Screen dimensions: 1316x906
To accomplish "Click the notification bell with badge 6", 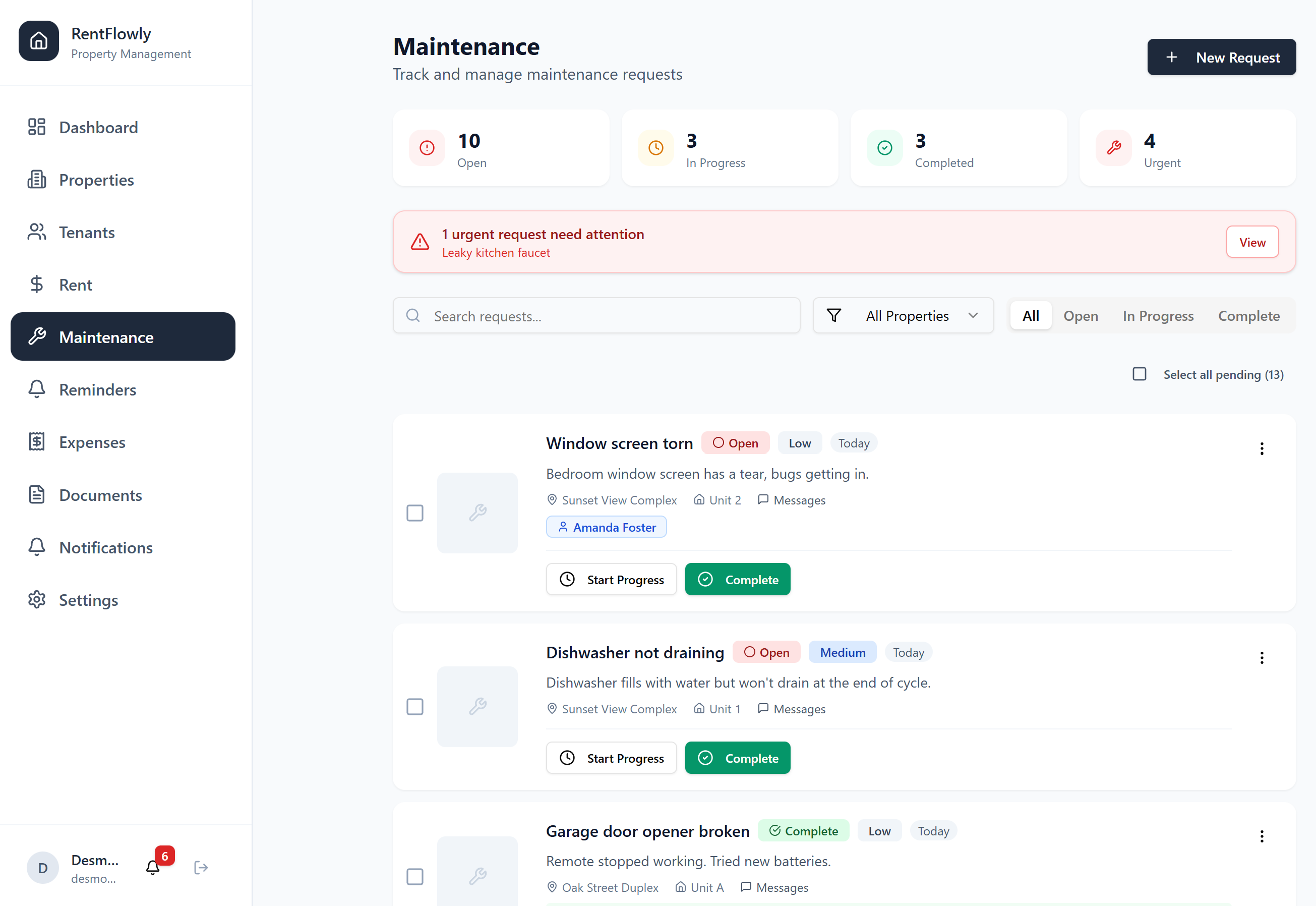I will point(153,867).
